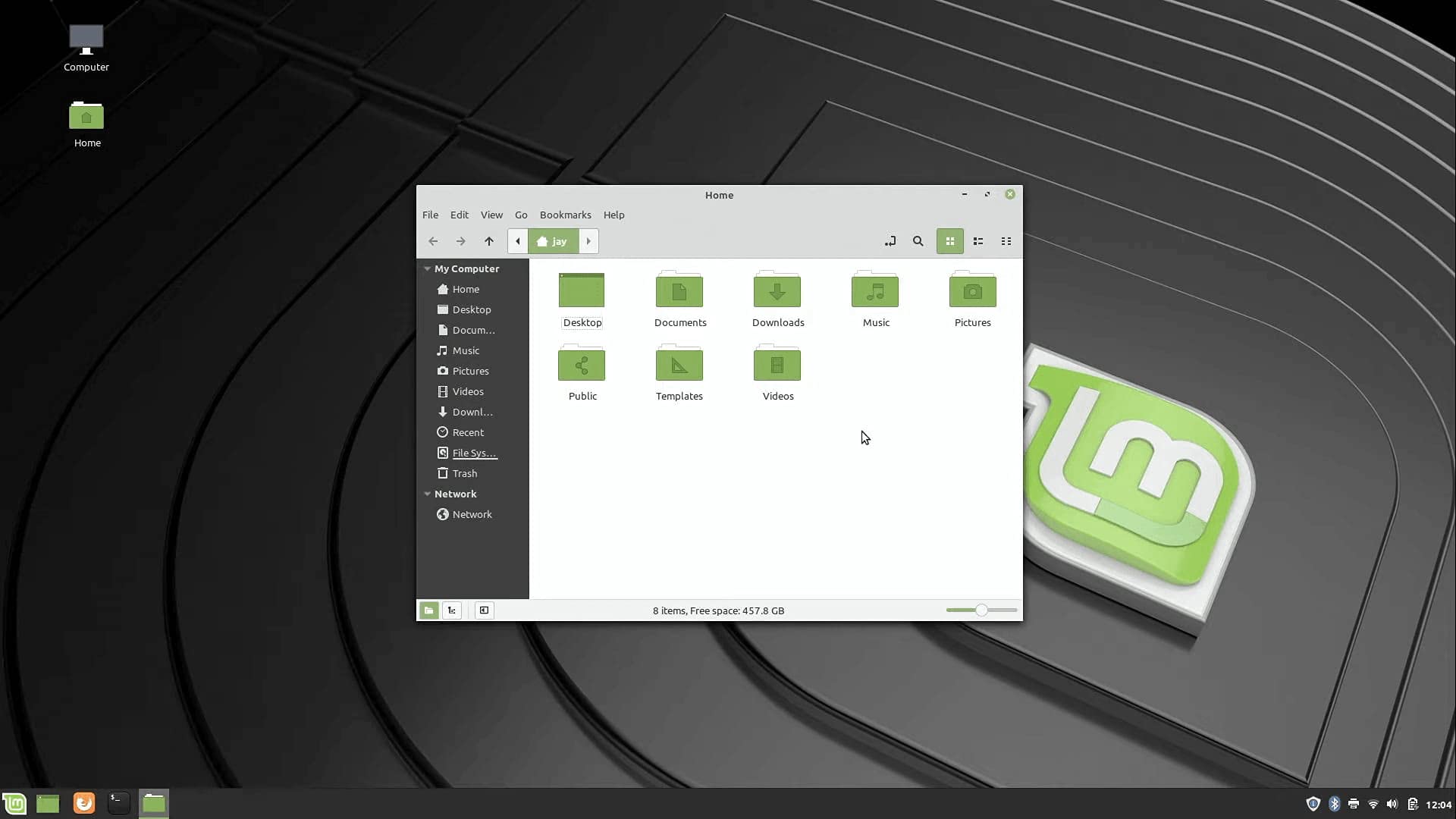Show tree view in sidebar
Image resolution: width=1456 pixels, height=819 pixels.
pyautogui.click(x=452, y=610)
